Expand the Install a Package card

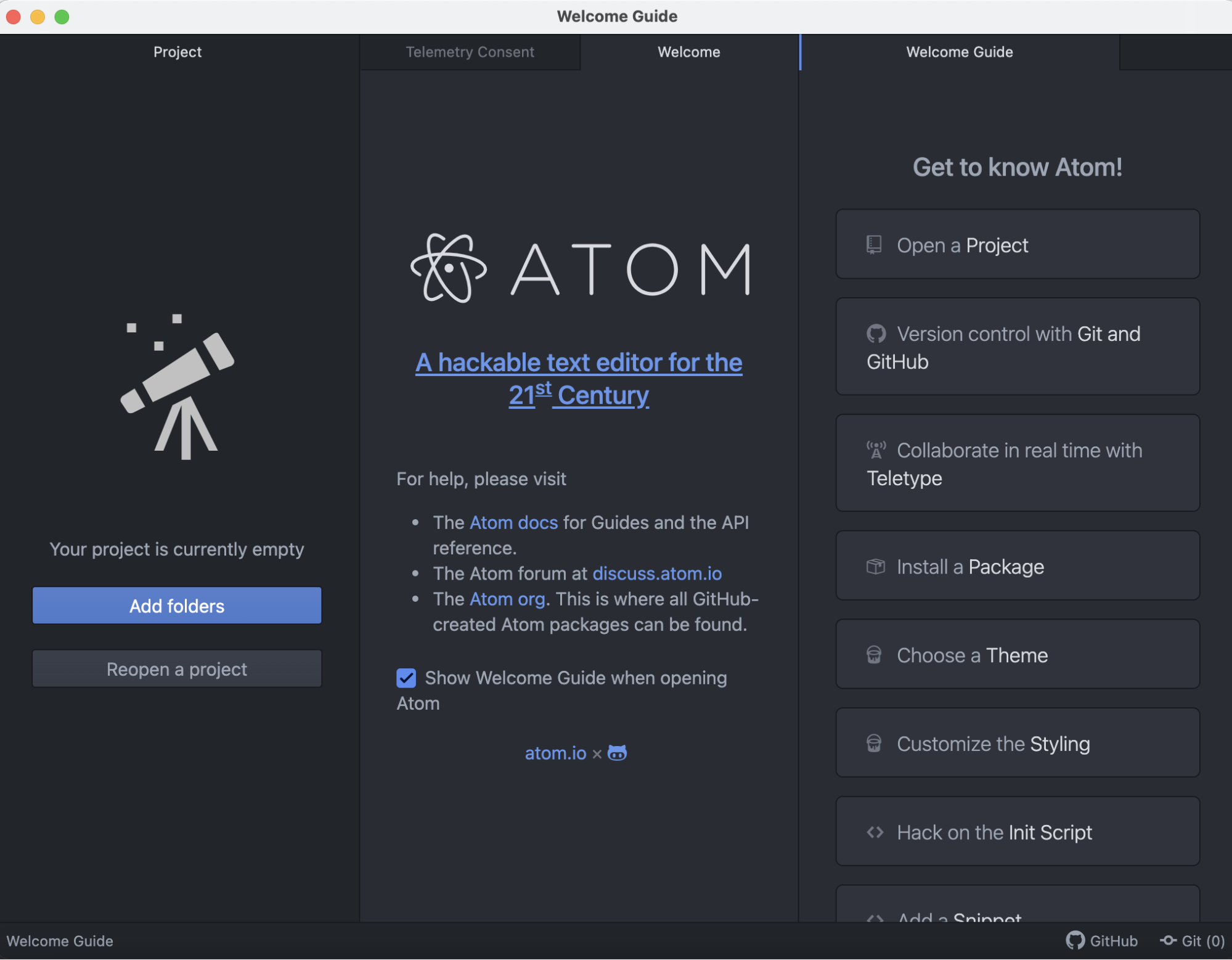click(x=1018, y=565)
